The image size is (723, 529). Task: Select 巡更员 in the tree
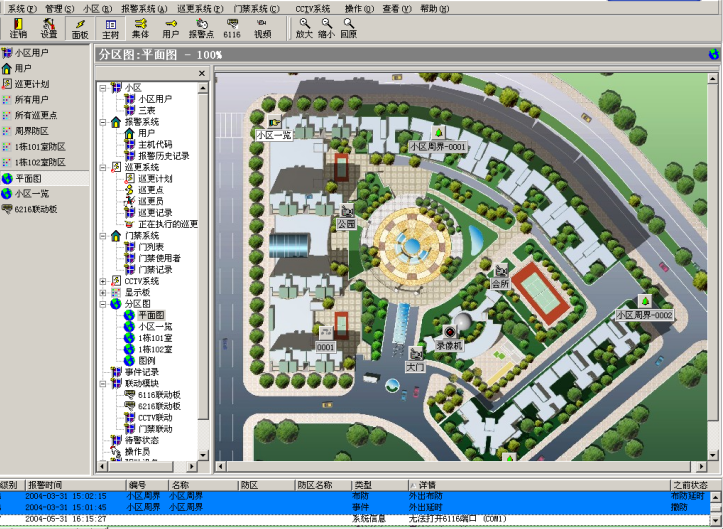click(151, 201)
